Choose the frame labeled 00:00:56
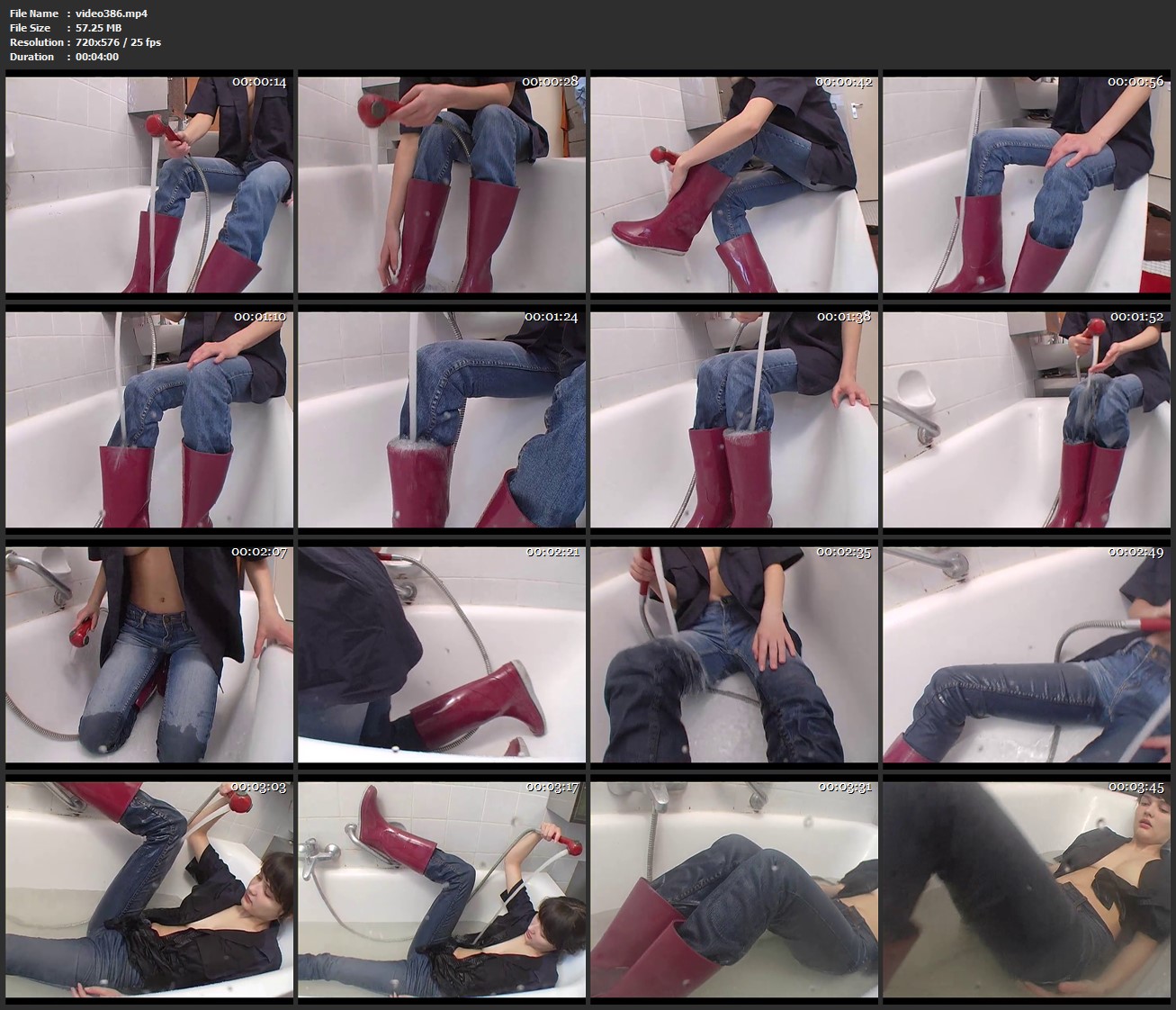 pos(1027,185)
